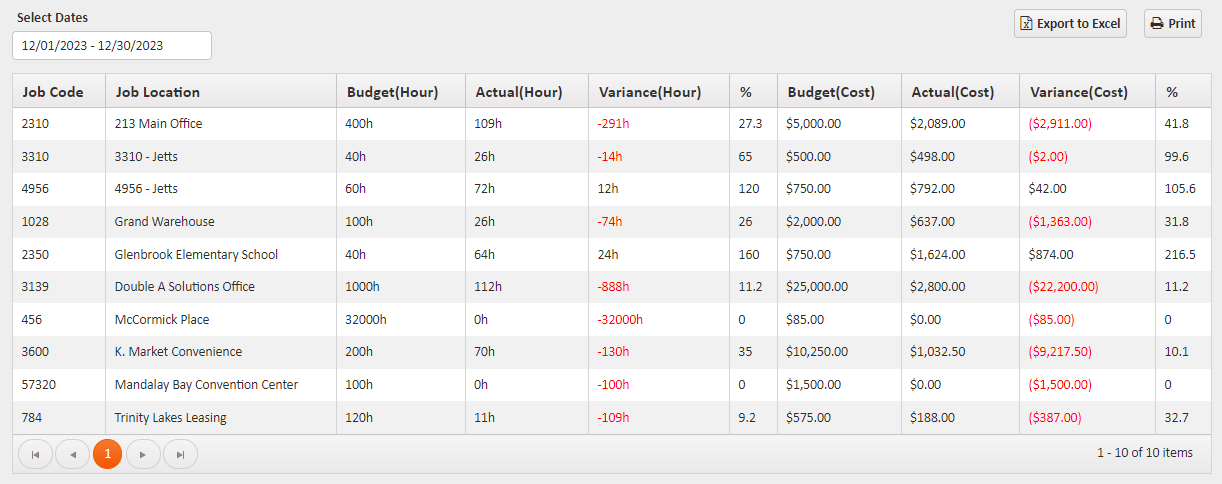The height and width of the screenshot is (484, 1222).
Task: Go to previous page of results
Action: click(x=71, y=454)
